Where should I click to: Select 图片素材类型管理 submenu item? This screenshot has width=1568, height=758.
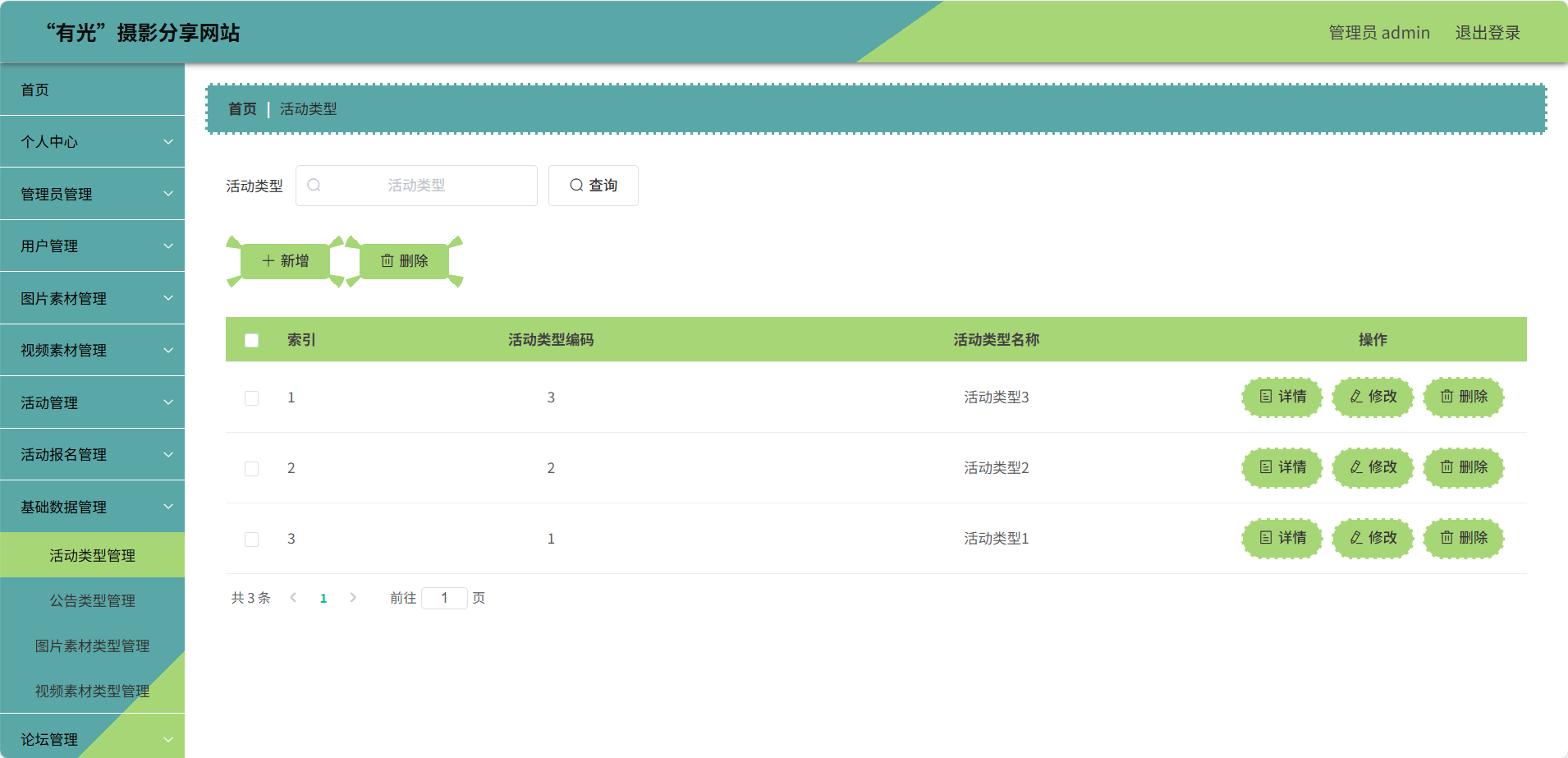coord(92,645)
